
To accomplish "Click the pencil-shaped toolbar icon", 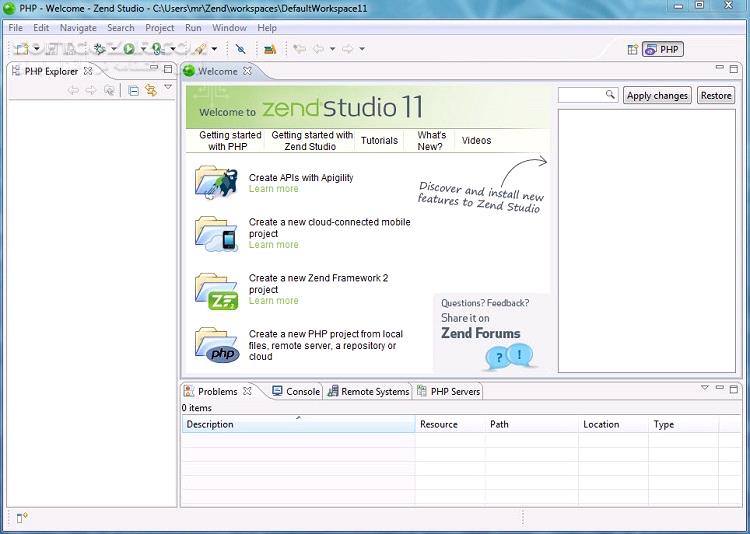I will click(200, 49).
